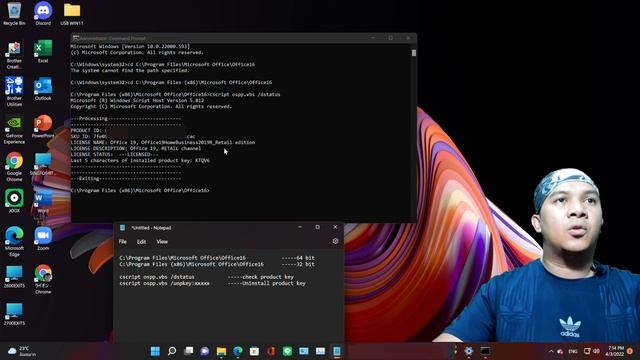Click the 'Last 5 characters' line in Command Prompt

coord(140,161)
